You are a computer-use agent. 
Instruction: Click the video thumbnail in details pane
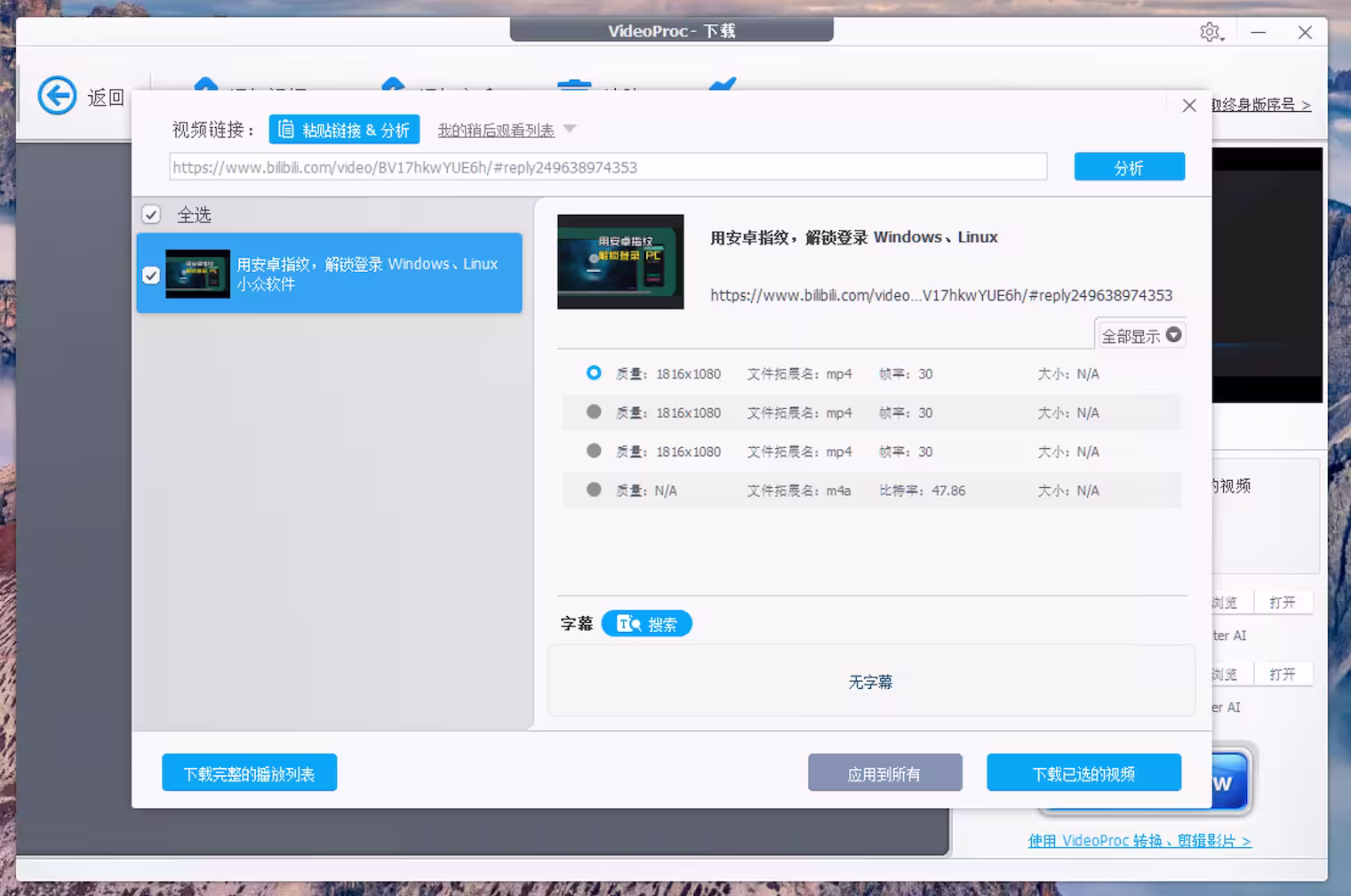[620, 262]
